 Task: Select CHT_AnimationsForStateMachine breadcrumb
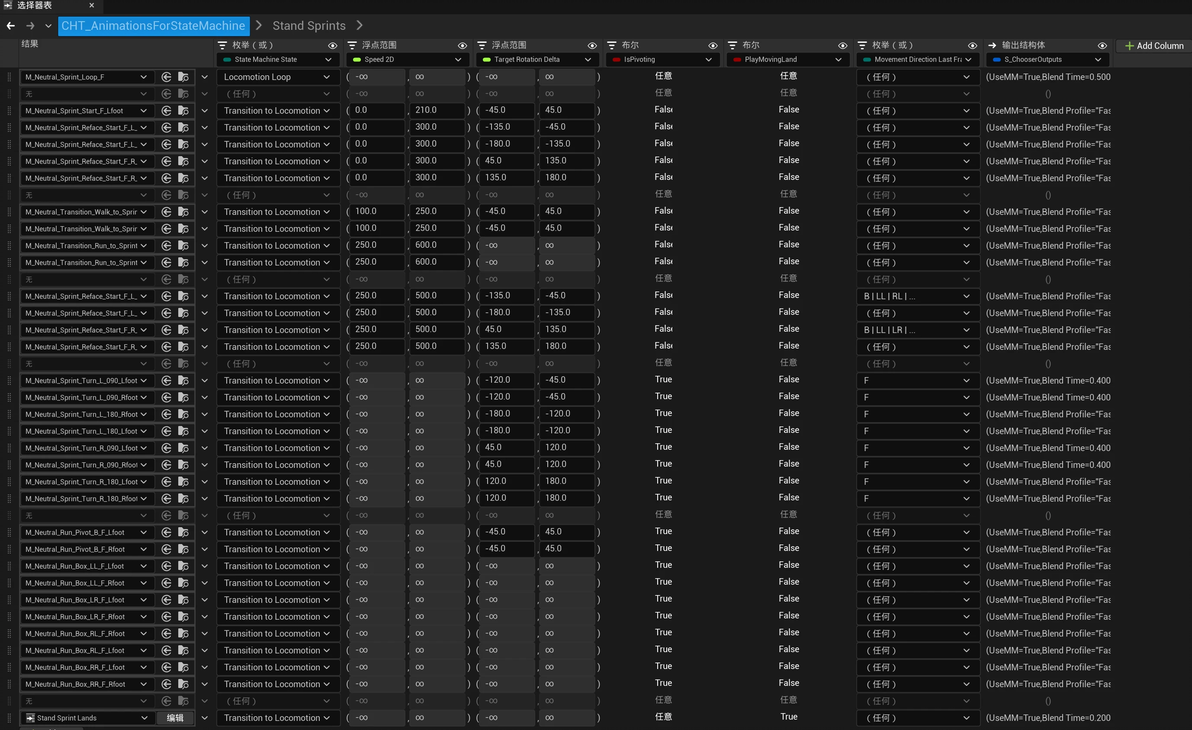coord(153,26)
